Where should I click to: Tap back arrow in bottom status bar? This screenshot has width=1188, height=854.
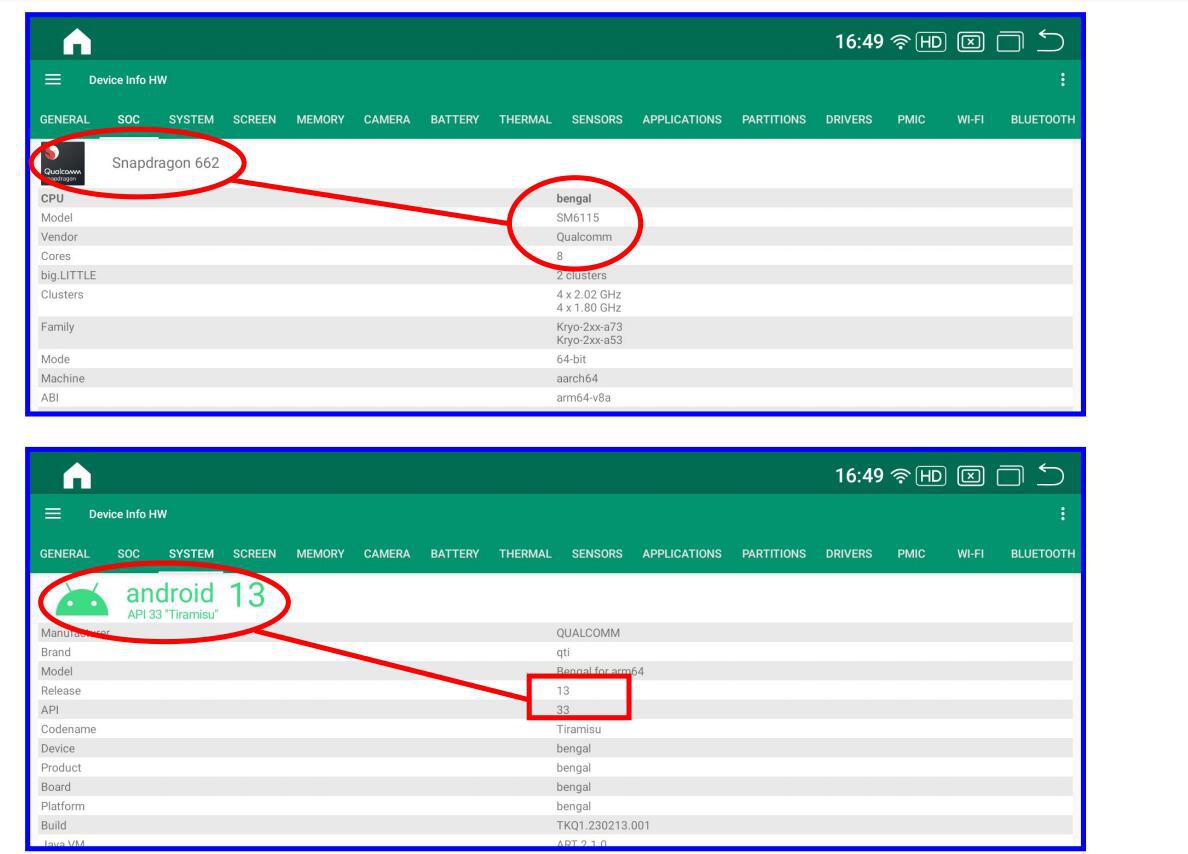coord(1050,475)
